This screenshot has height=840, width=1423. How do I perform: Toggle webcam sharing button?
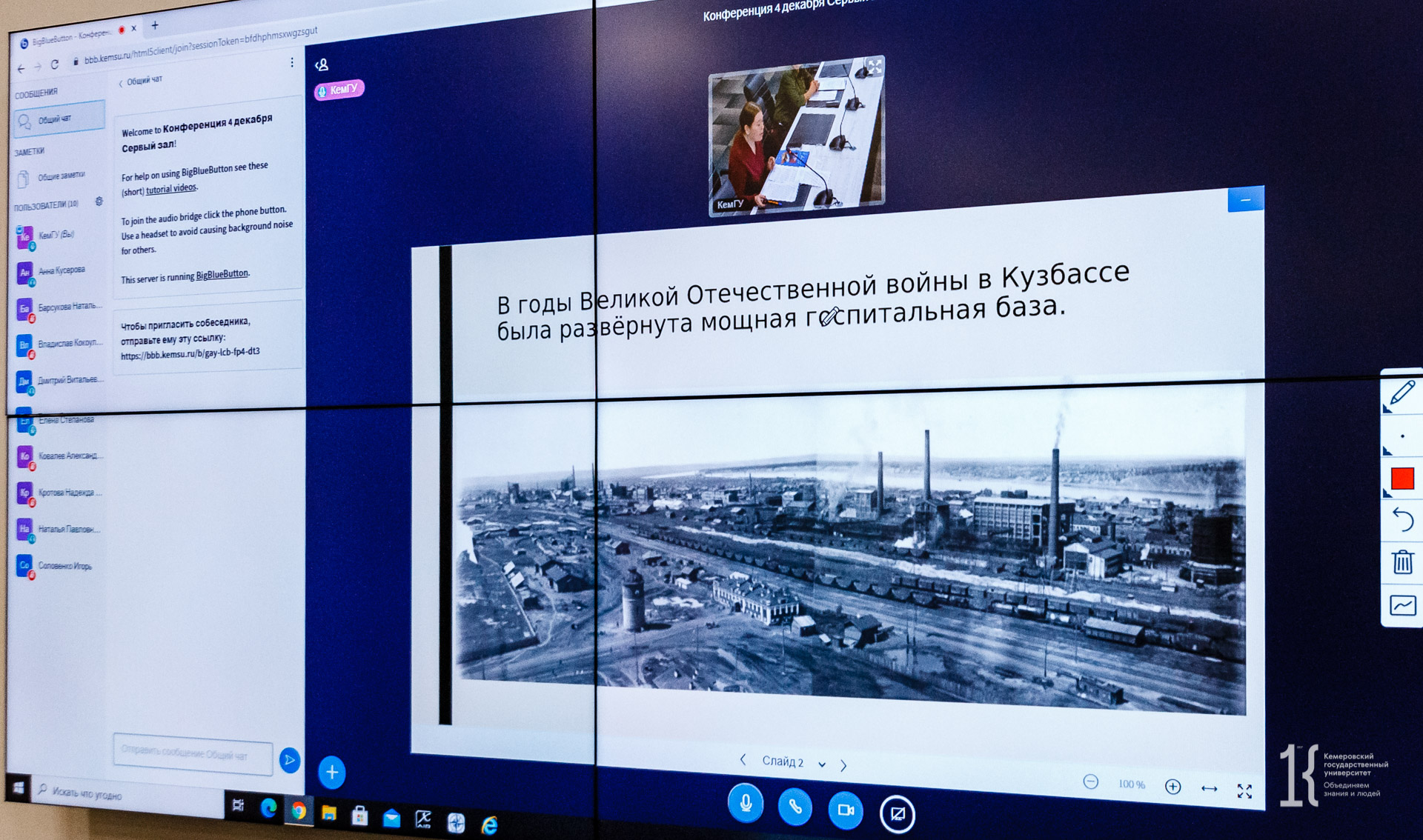[846, 810]
